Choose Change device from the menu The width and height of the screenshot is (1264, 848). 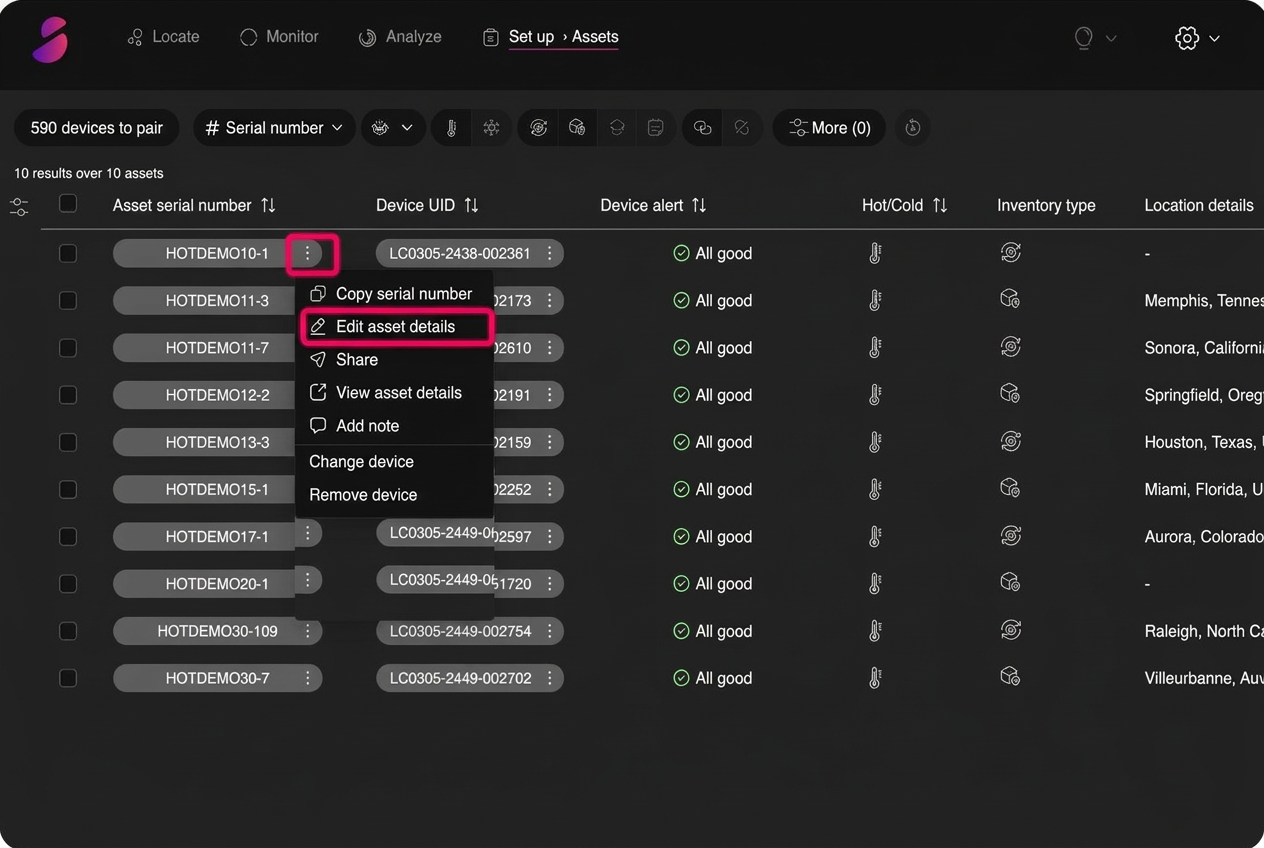coord(394,462)
